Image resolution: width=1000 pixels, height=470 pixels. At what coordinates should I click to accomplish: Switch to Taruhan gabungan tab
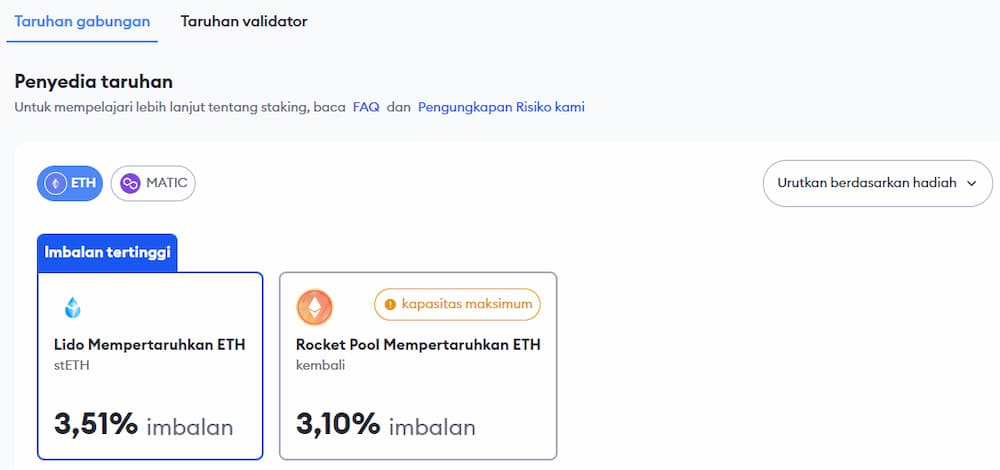point(82,21)
